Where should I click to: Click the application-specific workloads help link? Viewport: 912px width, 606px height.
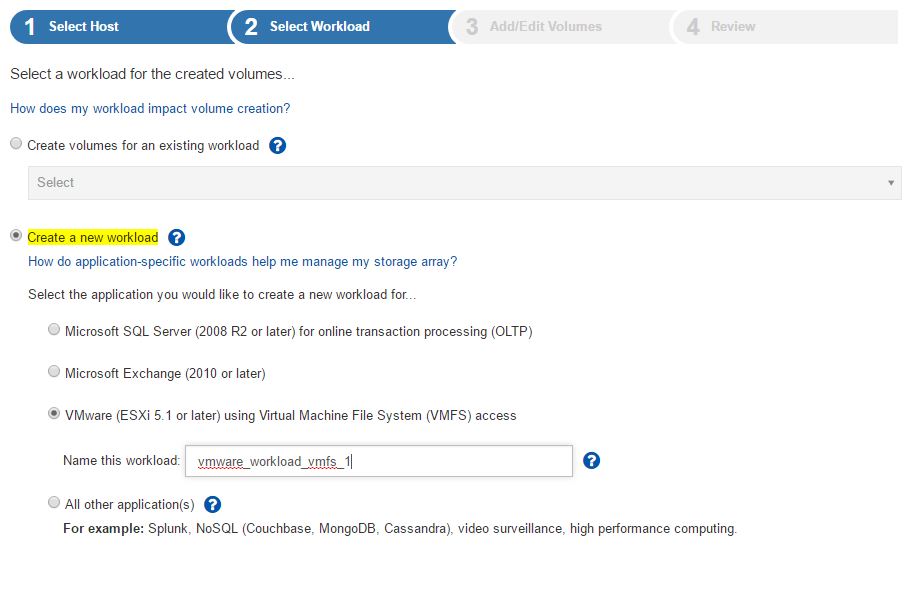click(240, 261)
